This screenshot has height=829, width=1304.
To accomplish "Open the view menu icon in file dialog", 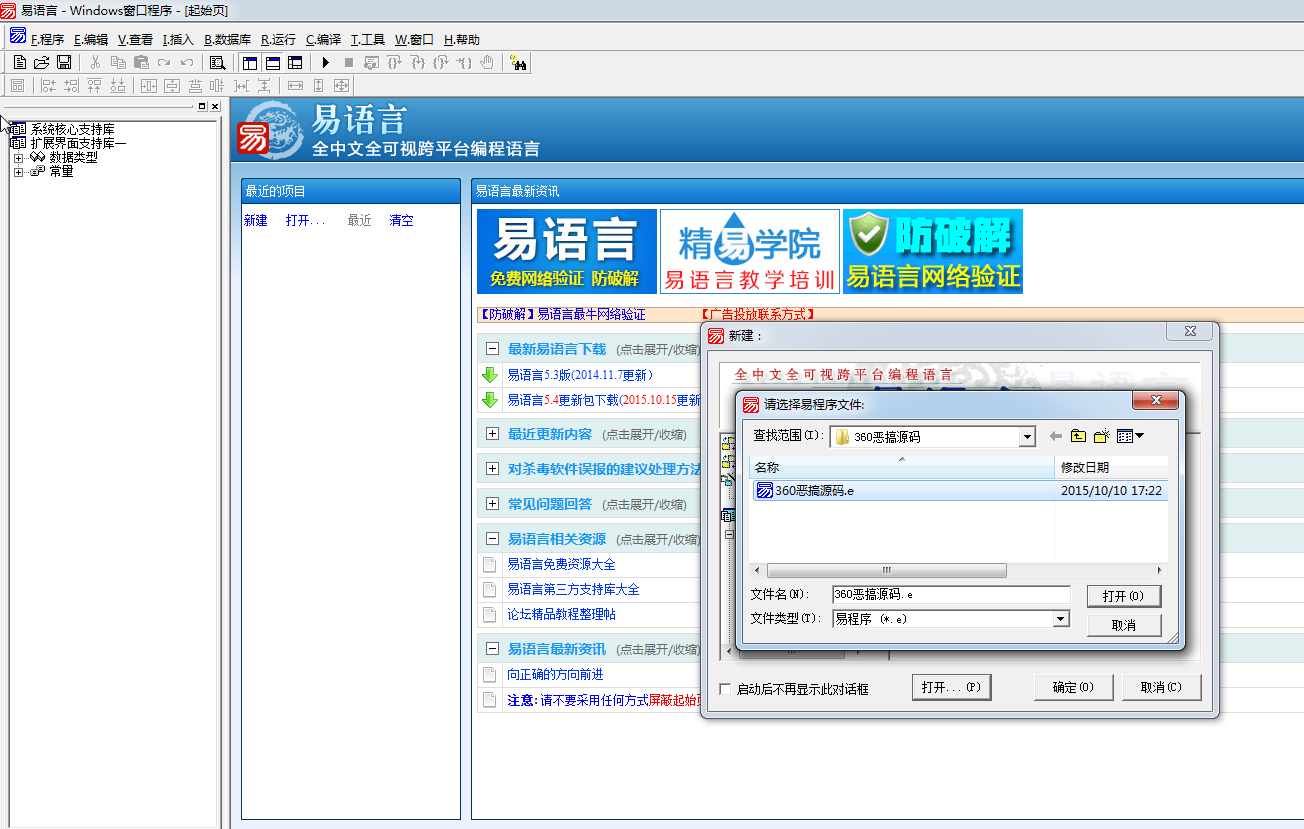I will pyautogui.click(x=1130, y=436).
